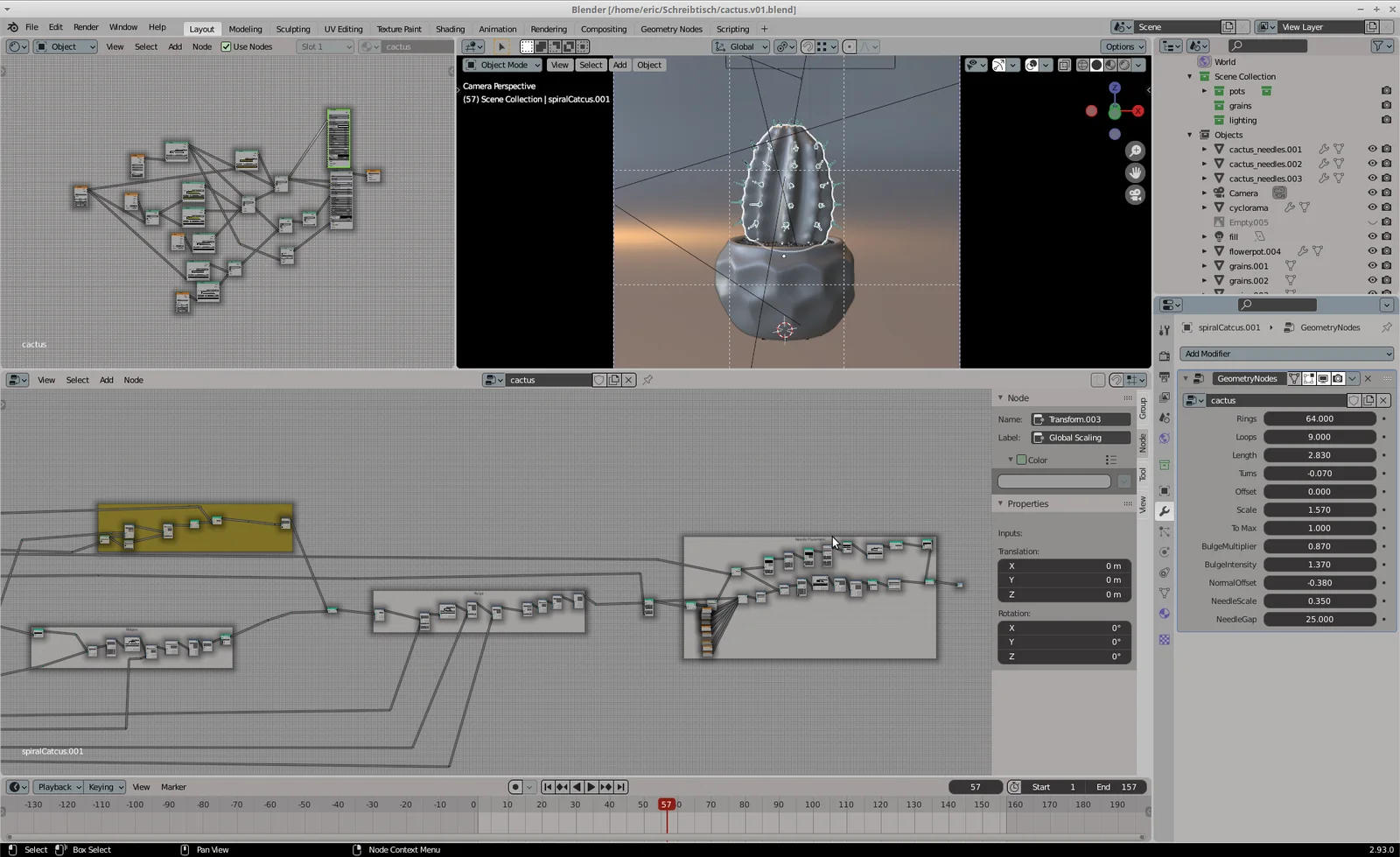Image resolution: width=1400 pixels, height=857 pixels.
Task: Open the Object Mode dropdown
Action: tap(501, 65)
